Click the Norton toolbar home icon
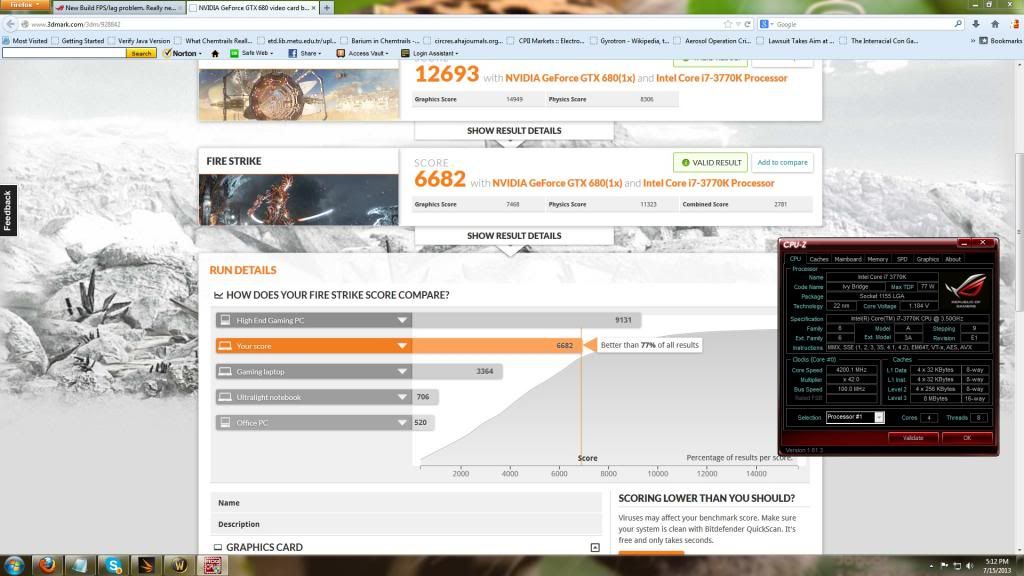1024x576 pixels. (215, 54)
